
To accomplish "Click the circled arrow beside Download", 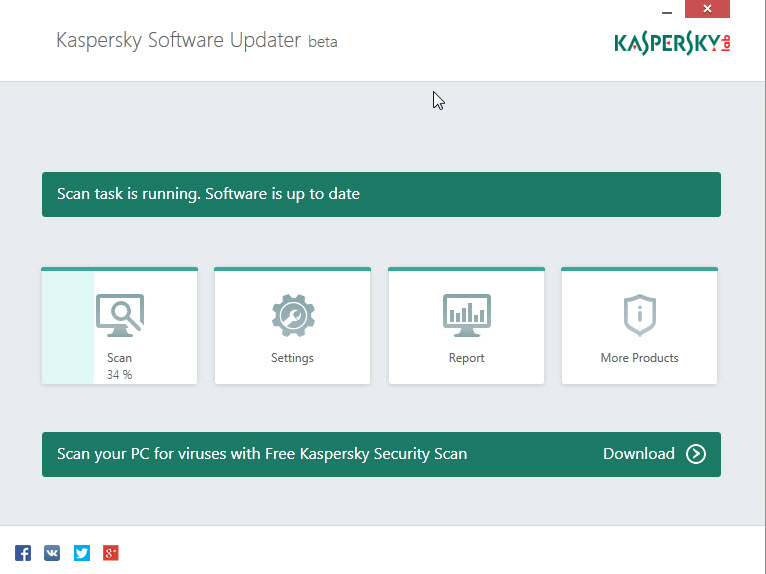I will coord(696,454).
